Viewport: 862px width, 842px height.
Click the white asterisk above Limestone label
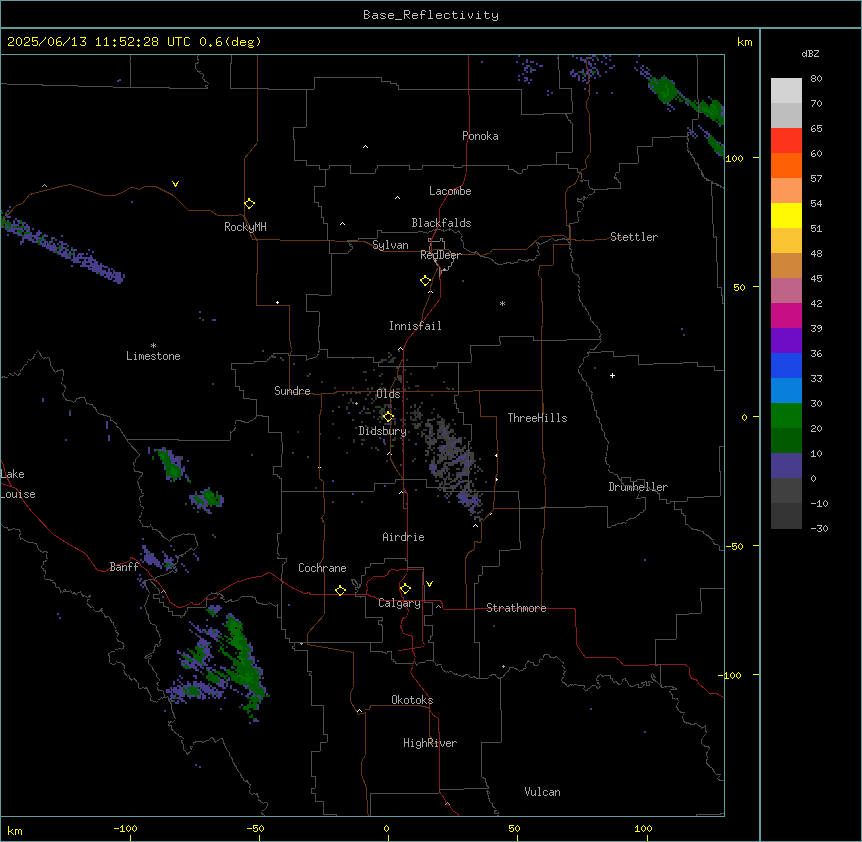(x=153, y=345)
